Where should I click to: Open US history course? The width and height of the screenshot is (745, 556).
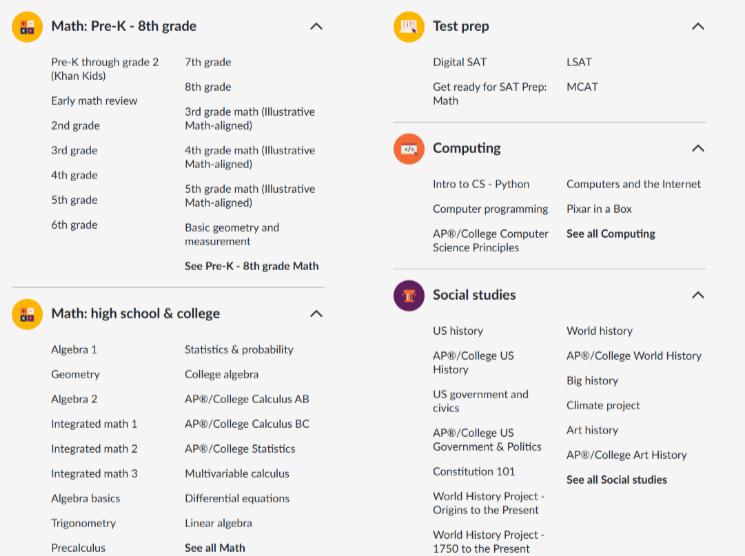point(458,331)
